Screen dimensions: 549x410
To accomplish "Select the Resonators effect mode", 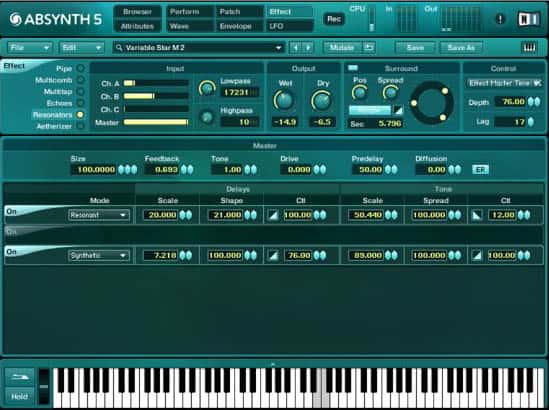I will pos(80,114).
